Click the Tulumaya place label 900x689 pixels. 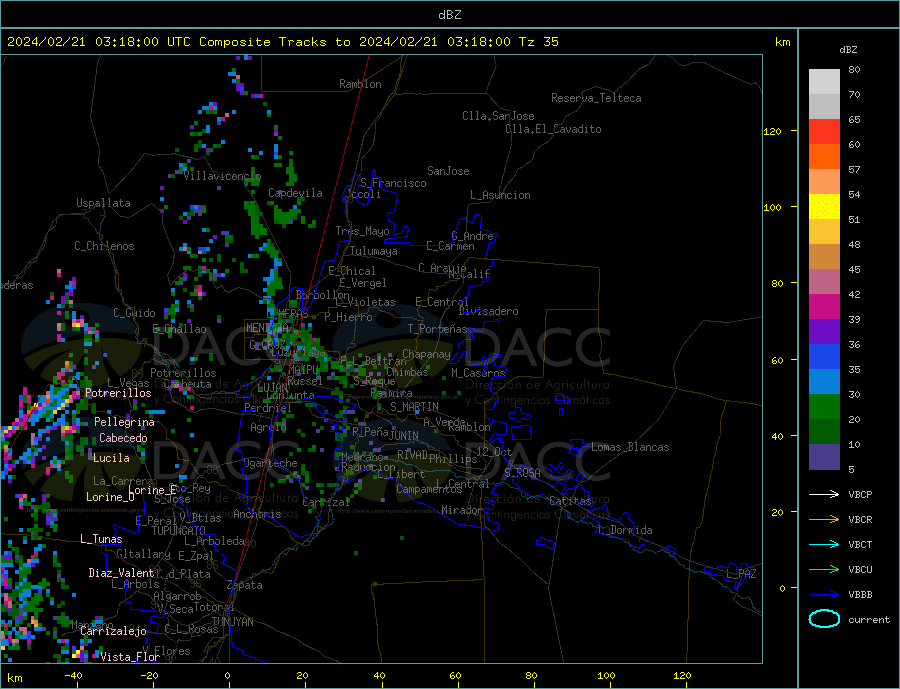[374, 251]
